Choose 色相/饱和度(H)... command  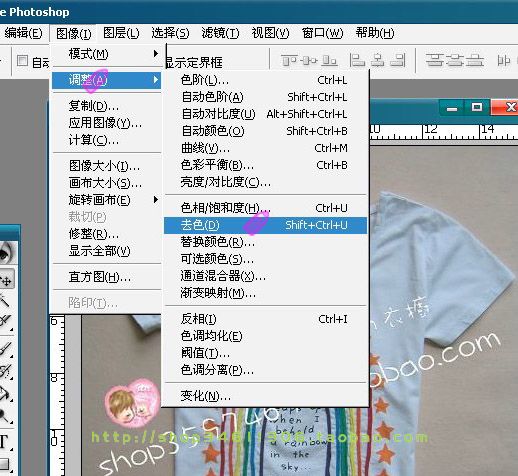(265, 208)
